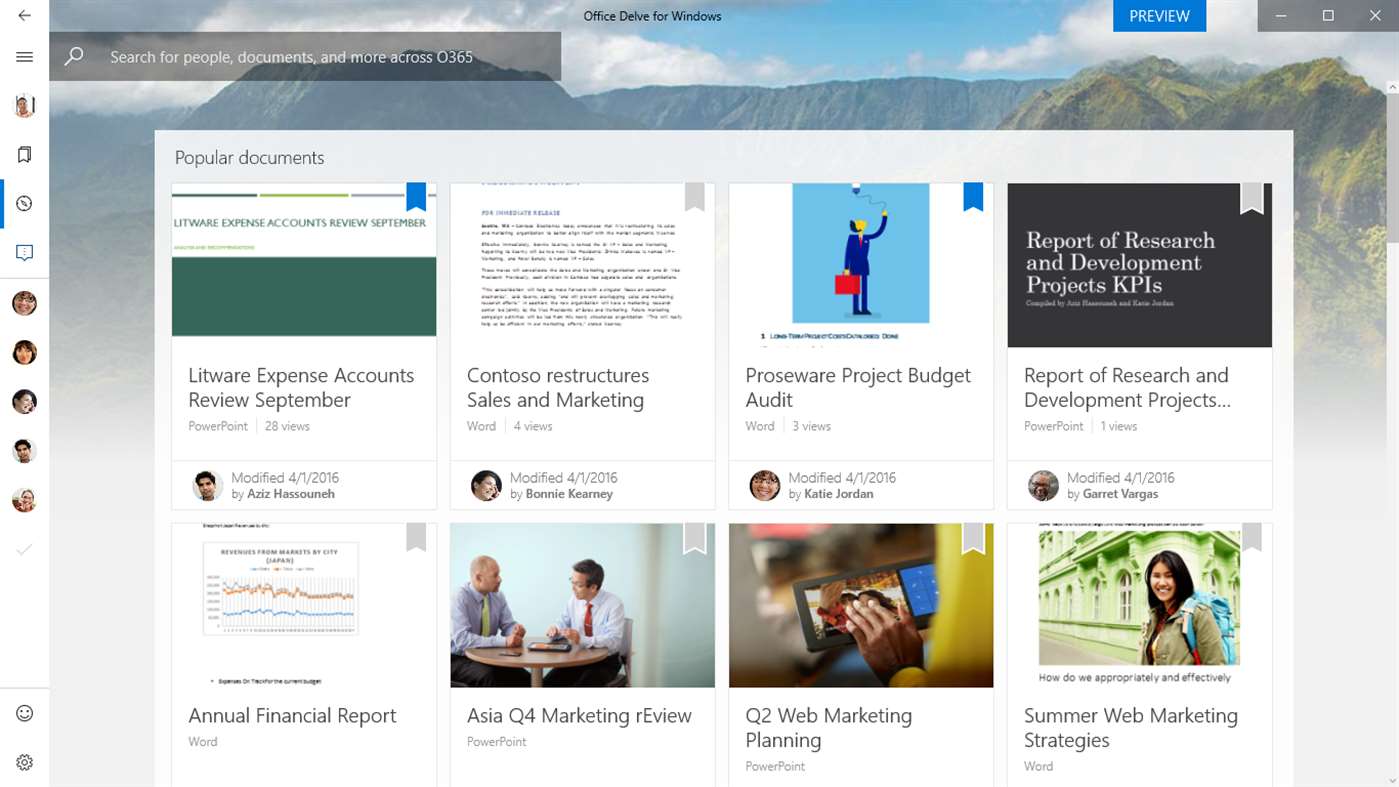Open the Popular documents clock icon in sidebar
1399x787 pixels.
(24, 203)
